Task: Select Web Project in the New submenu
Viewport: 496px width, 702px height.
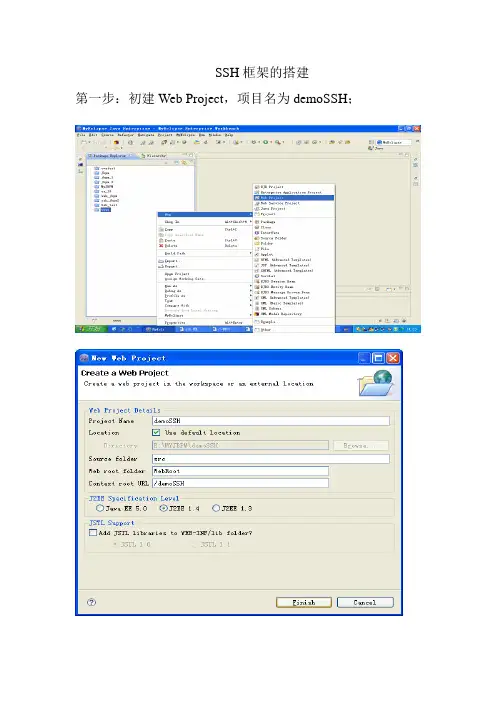Action: coord(294,197)
